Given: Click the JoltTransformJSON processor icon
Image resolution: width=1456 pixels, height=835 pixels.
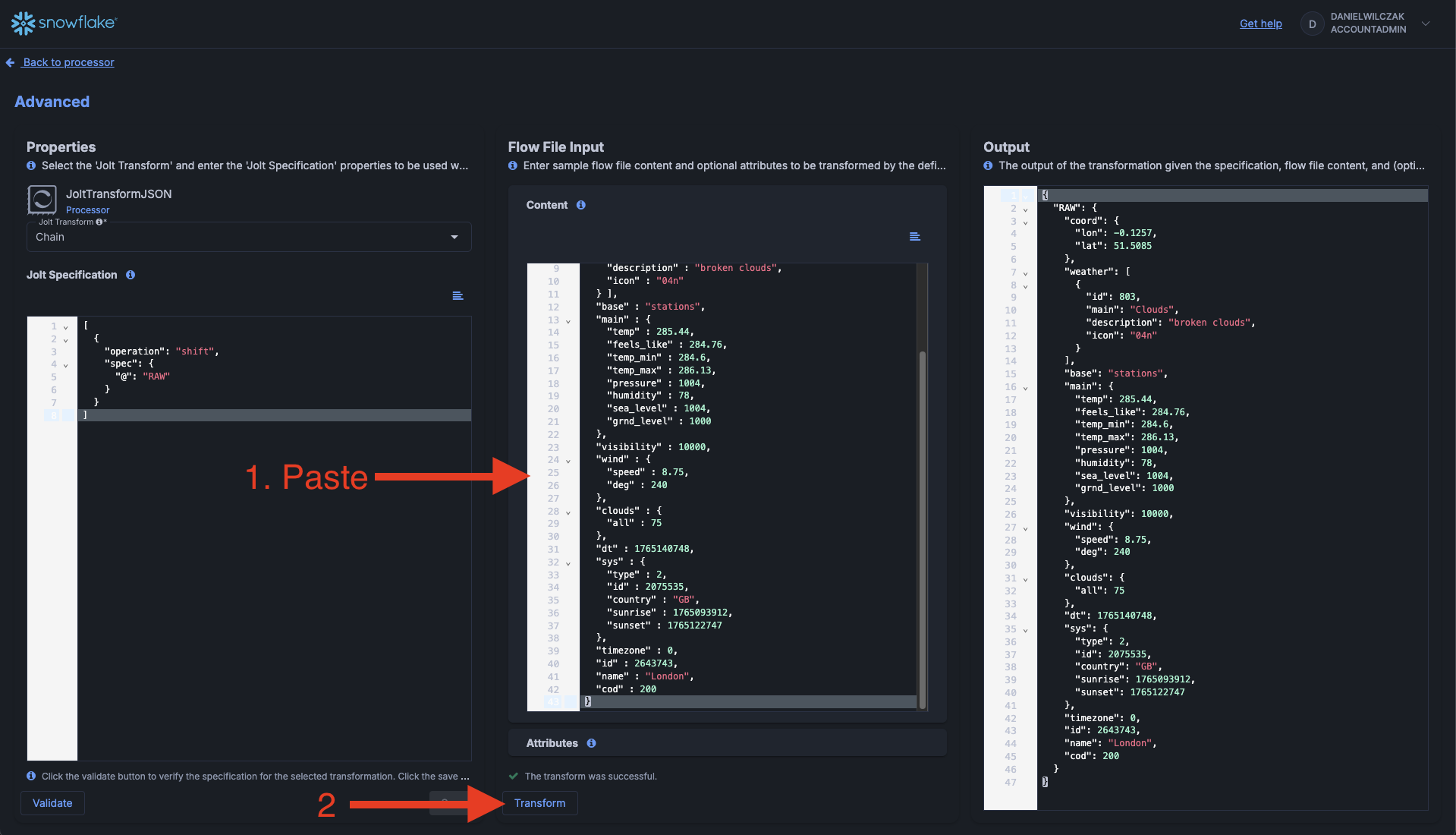Looking at the screenshot, I should pyautogui.click(x=42, y=200).
